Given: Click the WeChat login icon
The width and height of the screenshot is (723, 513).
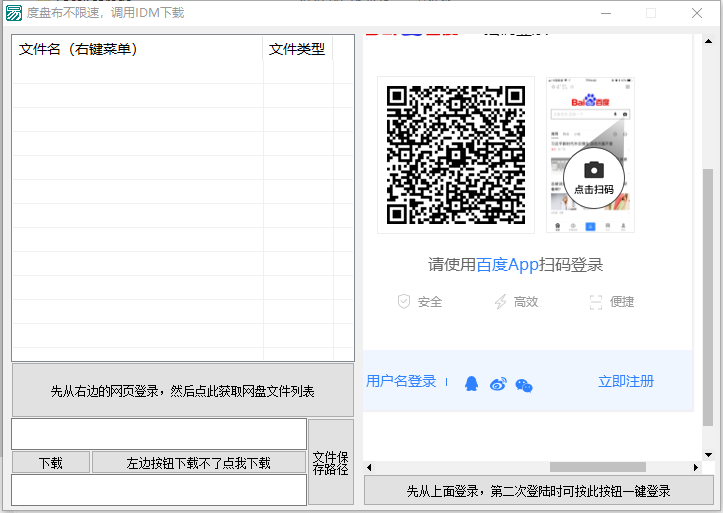Looking at the screenshot, I should tap(523, 384).
